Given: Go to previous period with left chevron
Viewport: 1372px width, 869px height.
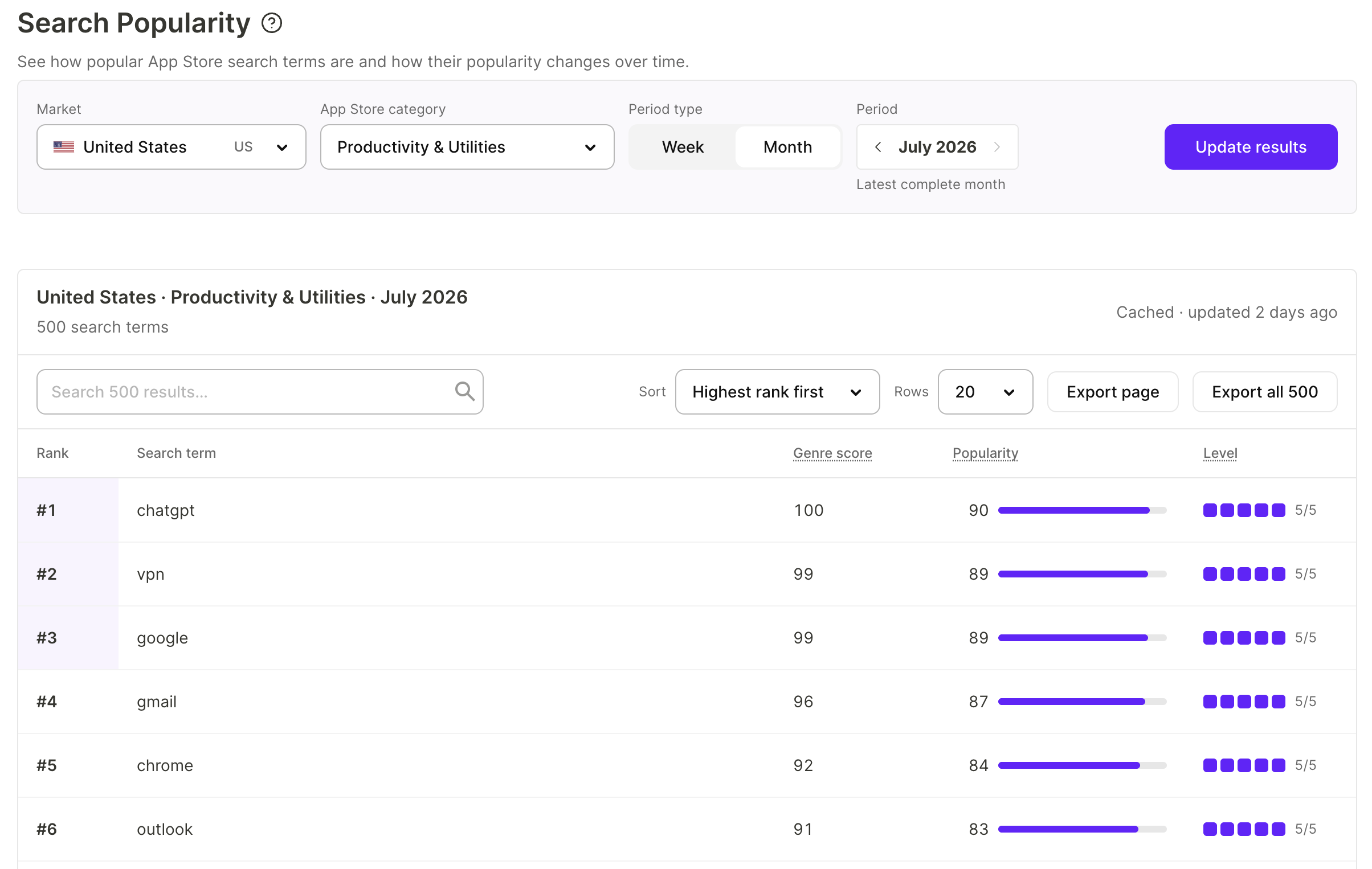Looking at the screenshot, I should point(878,147).
